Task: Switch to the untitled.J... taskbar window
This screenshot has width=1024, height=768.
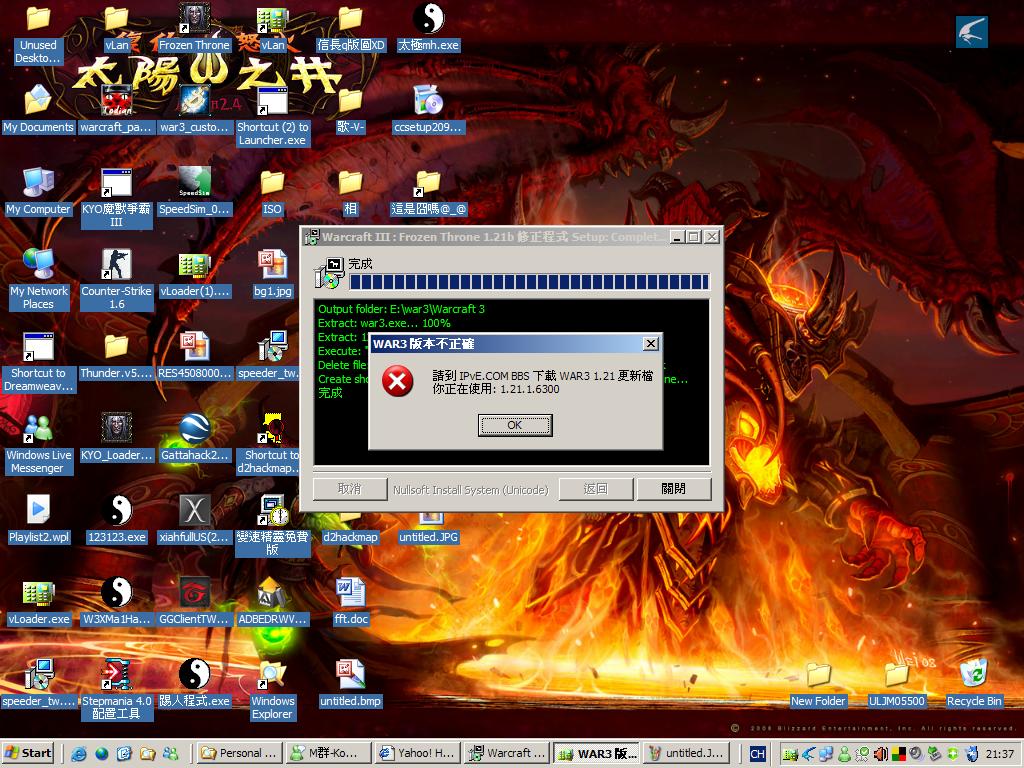Action: coord(683,753)
